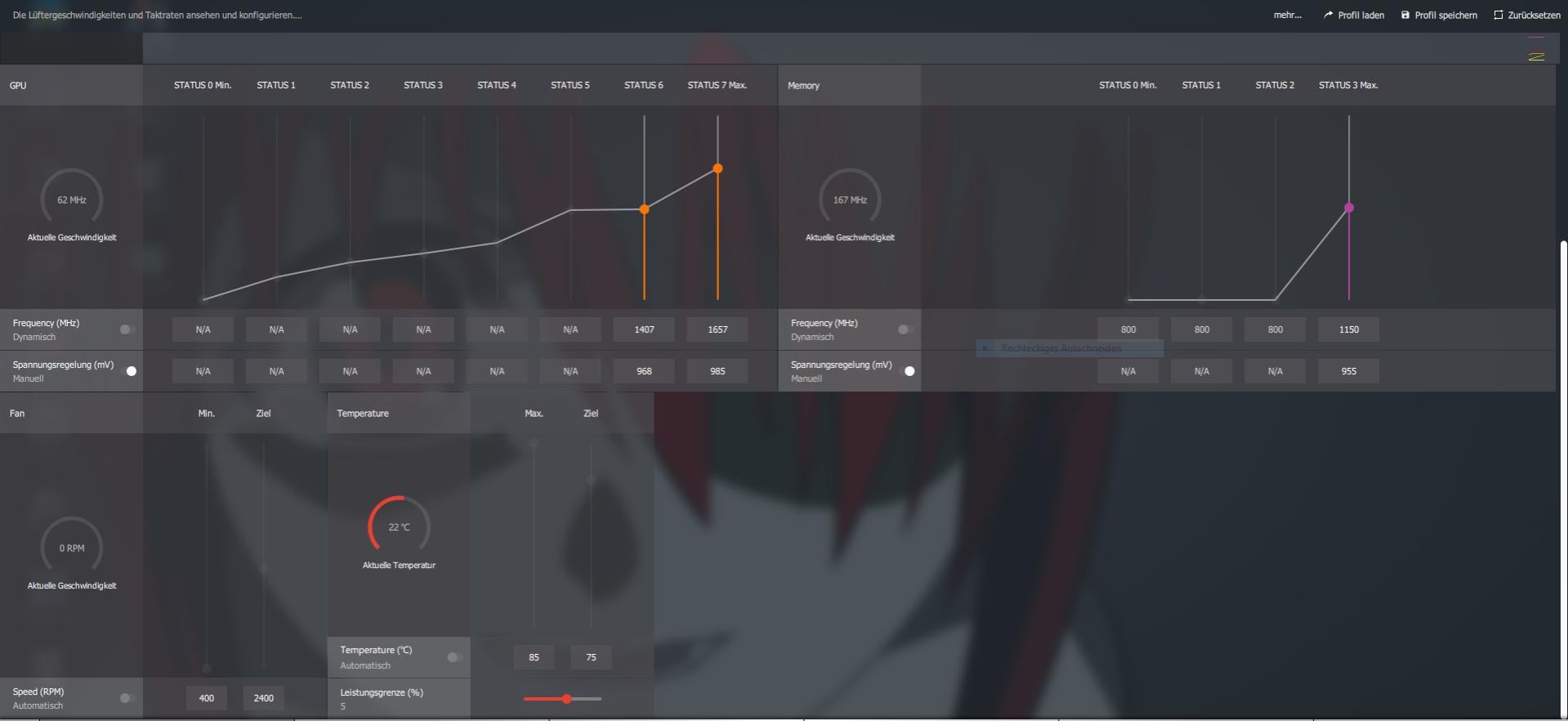Click GPU Status 7 voltage field 985

click(x=717, y=371)
